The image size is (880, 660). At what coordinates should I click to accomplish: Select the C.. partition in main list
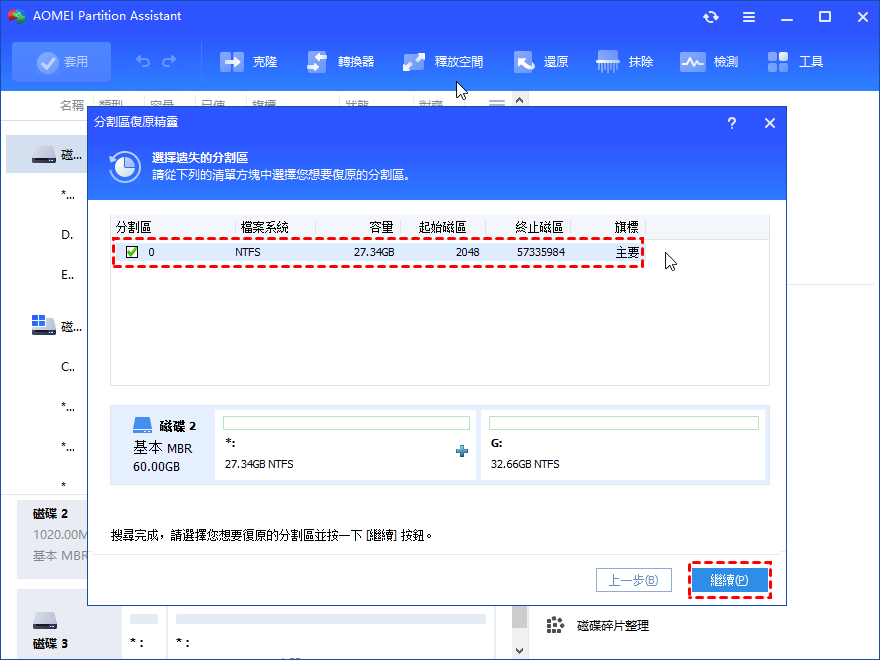pos(67,367)
